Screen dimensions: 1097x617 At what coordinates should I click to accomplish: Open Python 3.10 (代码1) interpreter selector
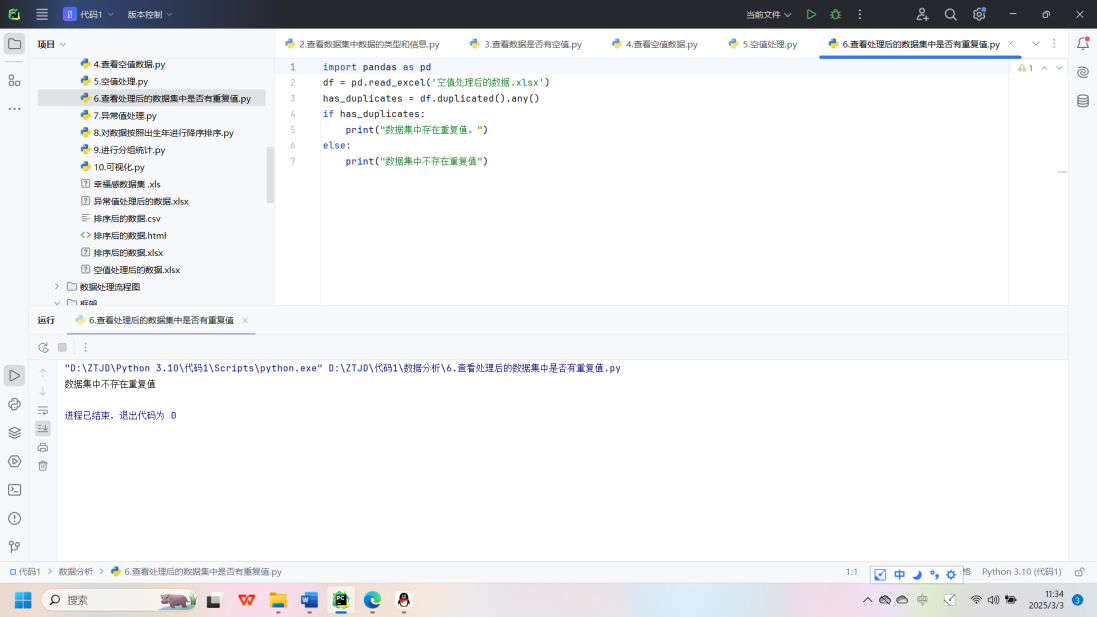pos(1021,572)
